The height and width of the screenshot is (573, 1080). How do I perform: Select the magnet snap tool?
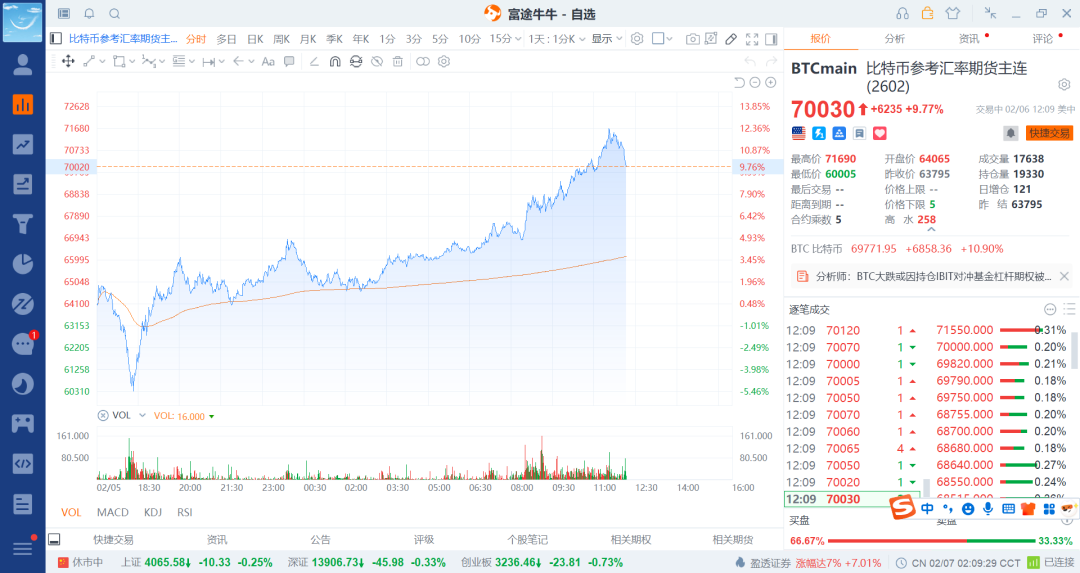click(x=335, y=61)
